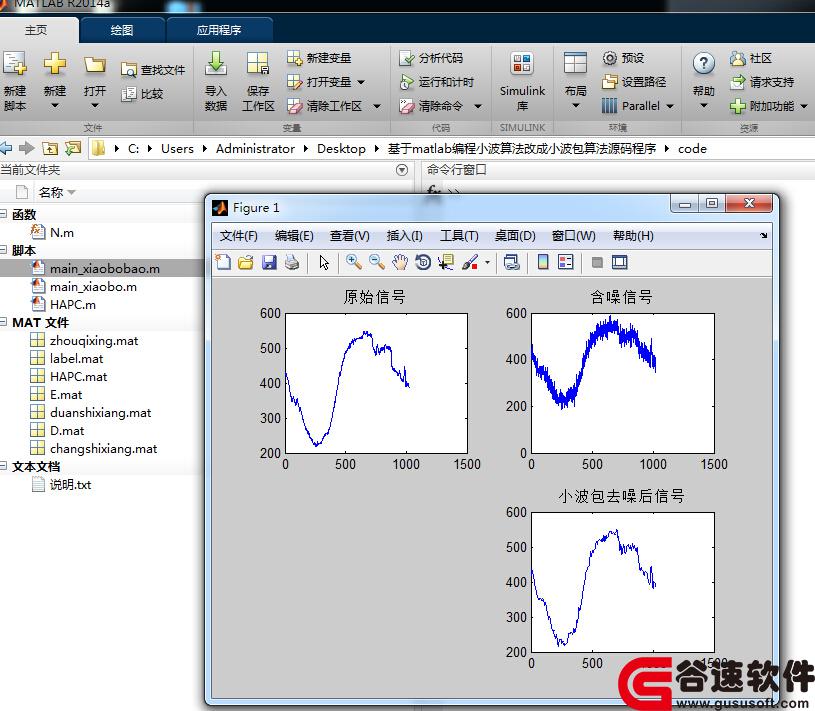Click the yellow plus New (新建) icon
Image resolution: width=815 pixels, height=711 pixels.
(55, 63)
